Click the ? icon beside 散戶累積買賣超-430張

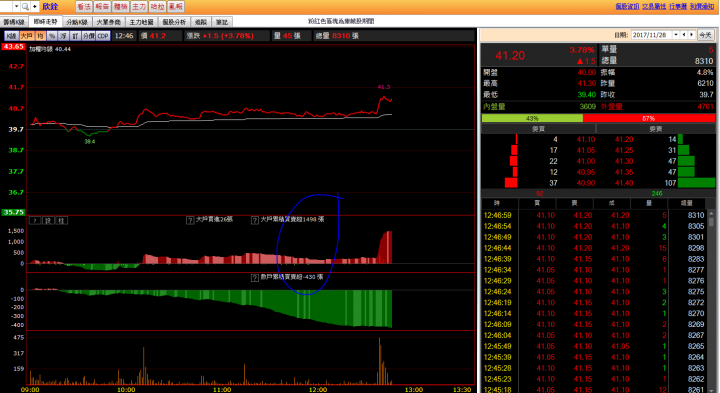click(255, 278)
